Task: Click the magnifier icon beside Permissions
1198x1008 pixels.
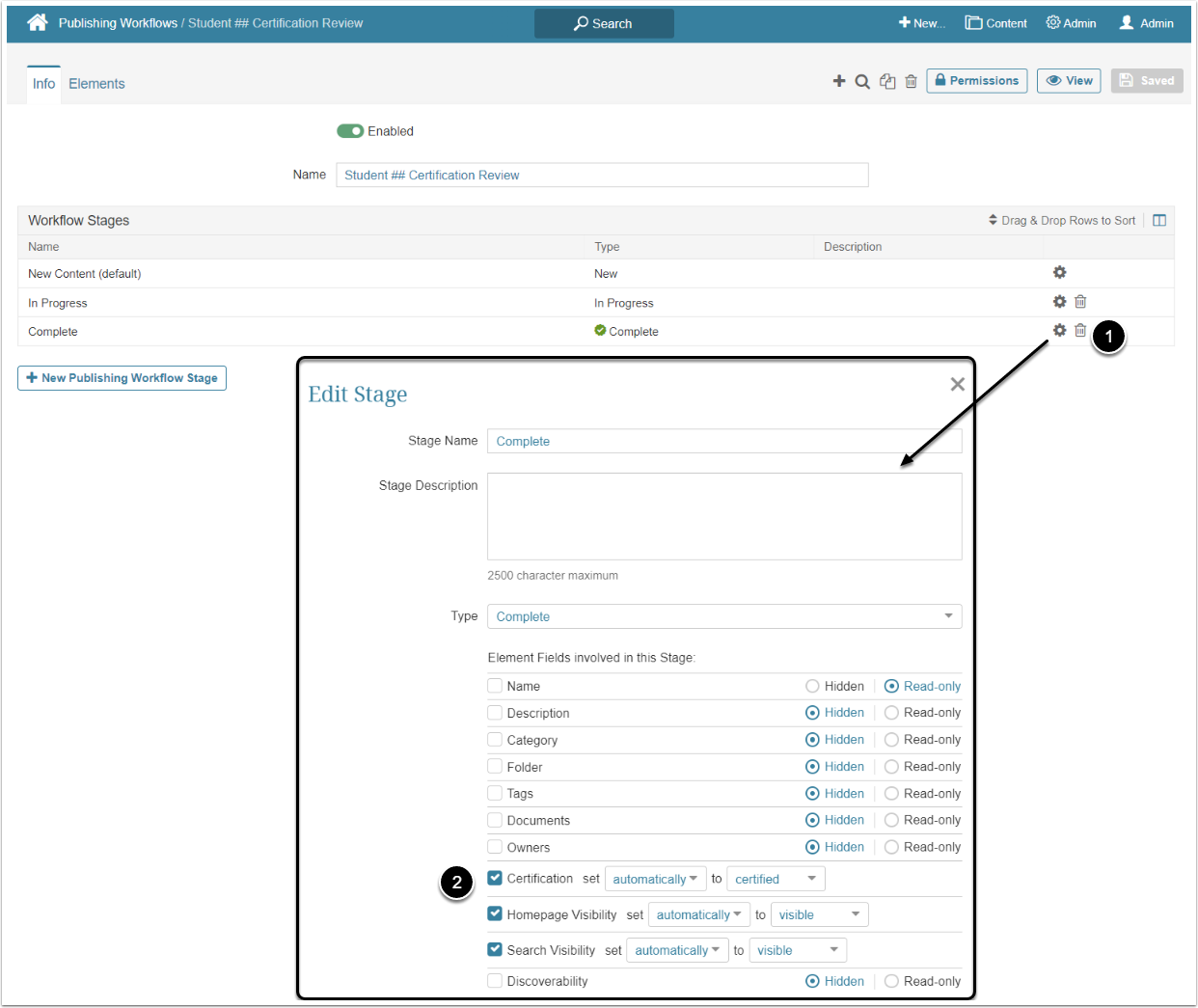Action: pyautogui.click(x=862, y=81)
